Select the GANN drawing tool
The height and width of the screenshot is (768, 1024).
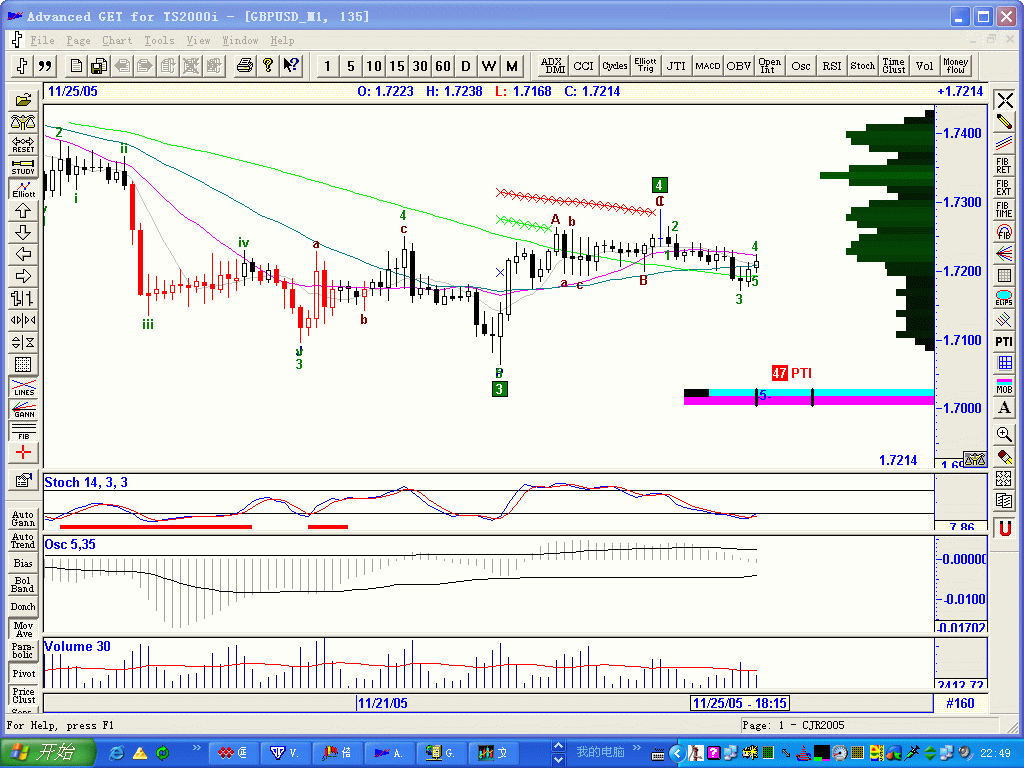click(23, 409)
